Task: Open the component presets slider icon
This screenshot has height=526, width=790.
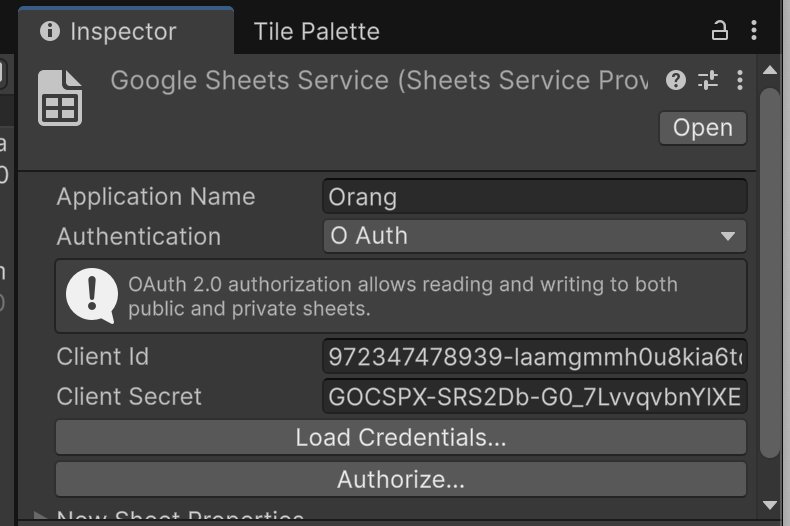Action: click(x=708, y=80)
